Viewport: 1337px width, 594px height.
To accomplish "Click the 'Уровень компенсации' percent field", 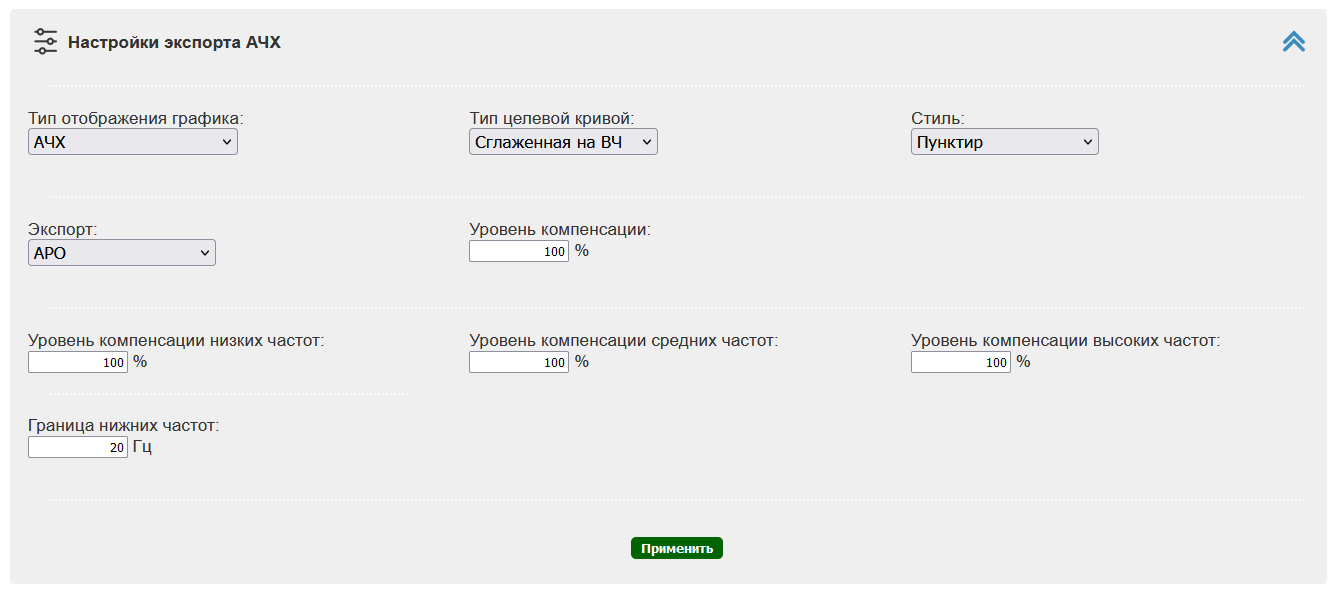I will [x=518, y=252].
